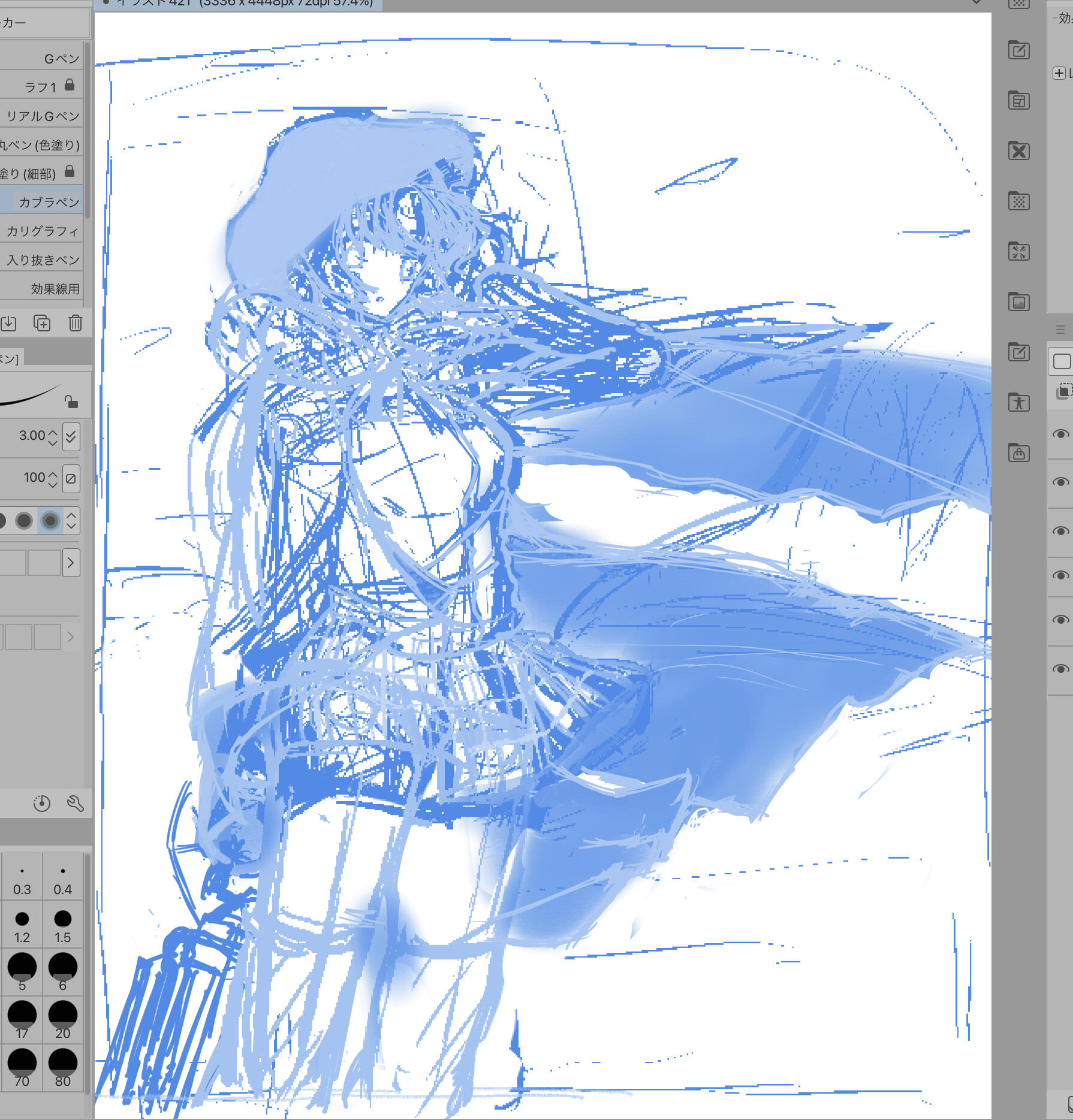The height and width of the screenshot is (1120, 1073).
Task: Click the duplicate sub tool icon
Action: click(42, 323)
